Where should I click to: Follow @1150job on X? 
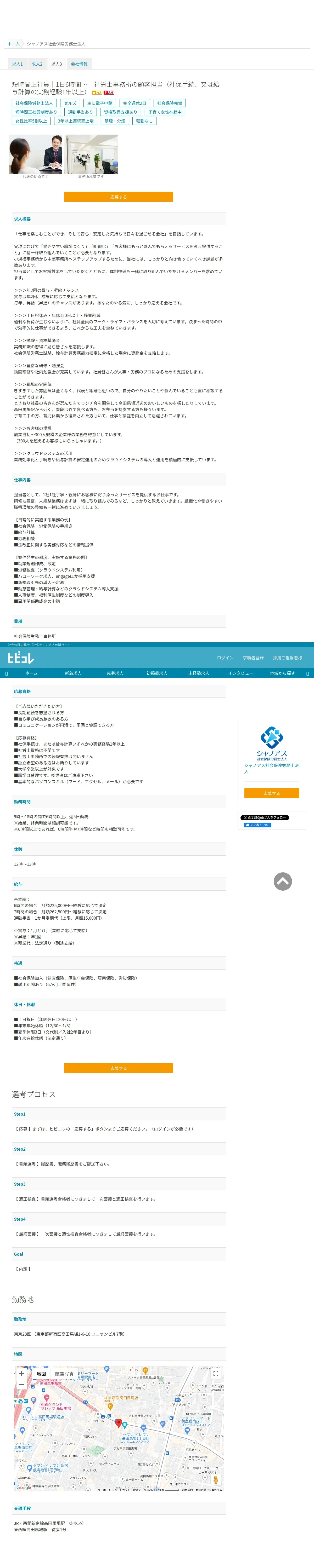tap(265, 817)
